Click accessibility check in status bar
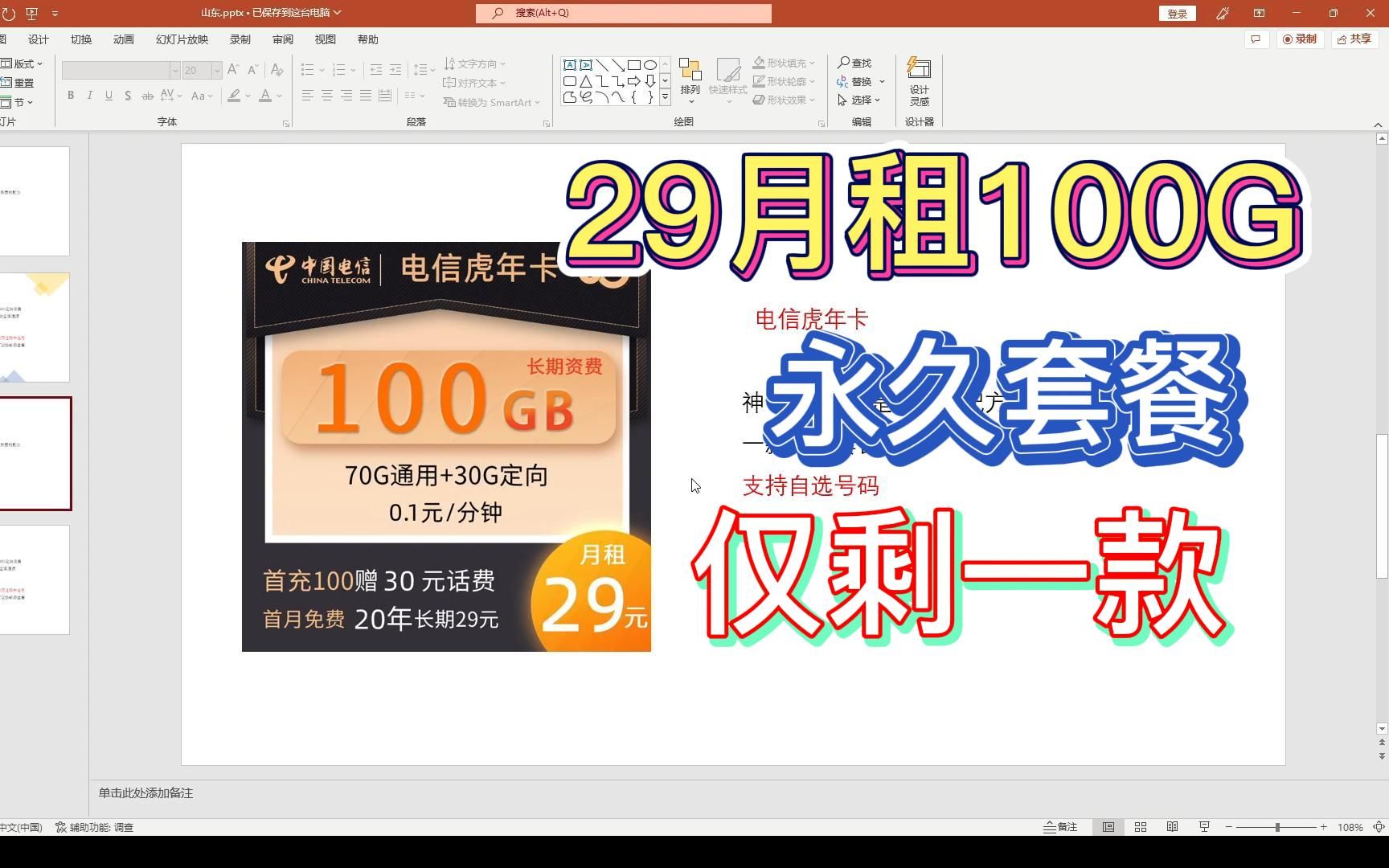 94,827
